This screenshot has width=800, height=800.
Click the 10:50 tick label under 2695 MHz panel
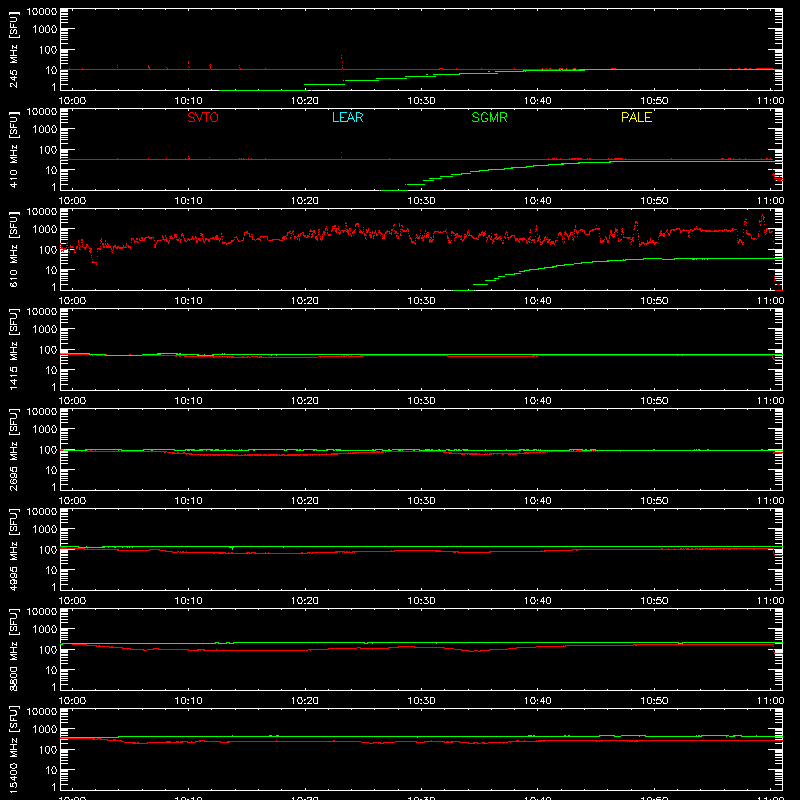[x=654, y=501]
